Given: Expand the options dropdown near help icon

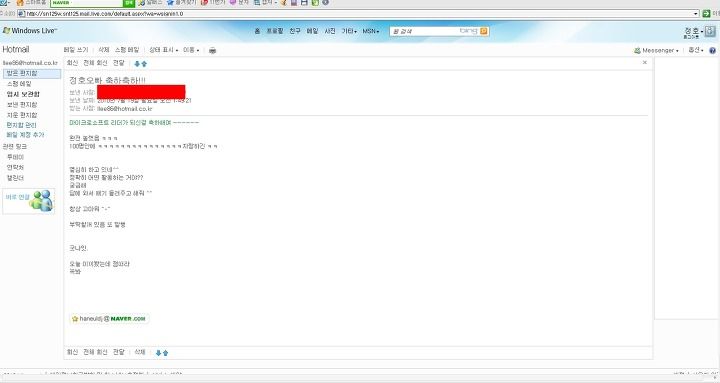Looking at the screenshot, I should [696, 50].
